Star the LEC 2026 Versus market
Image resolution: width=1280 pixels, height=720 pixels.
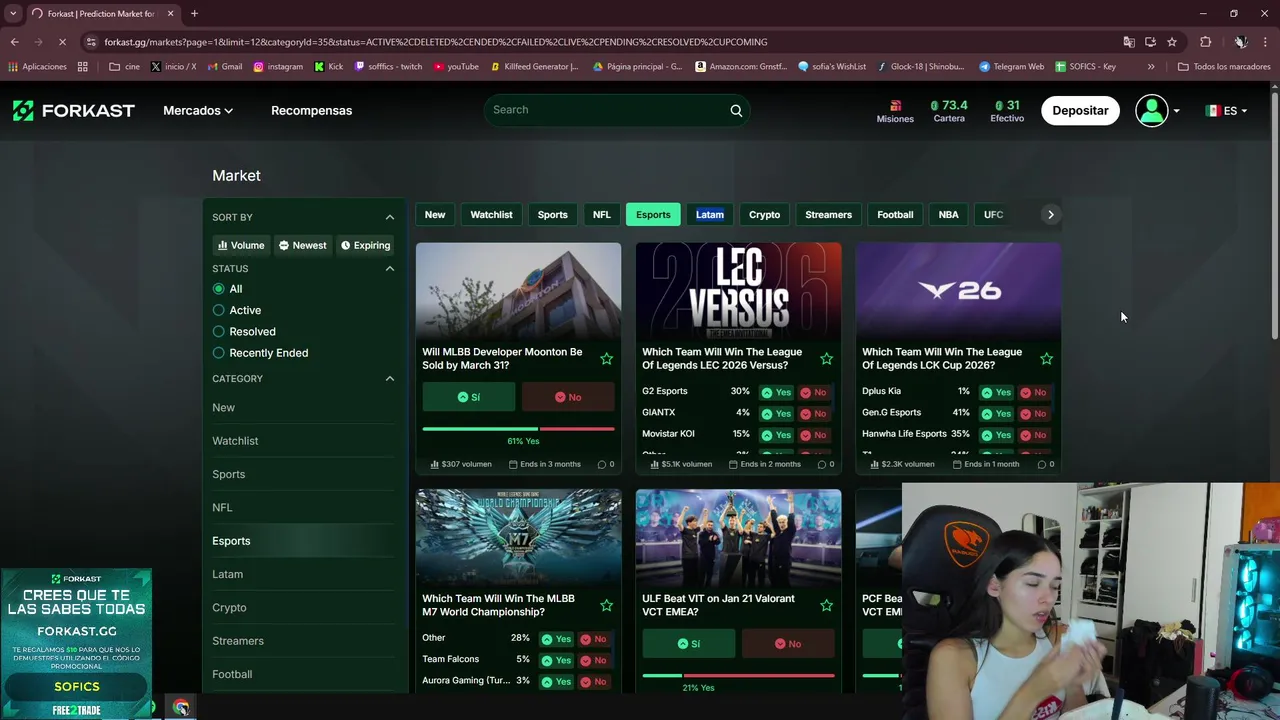click(x=826, y=358)
